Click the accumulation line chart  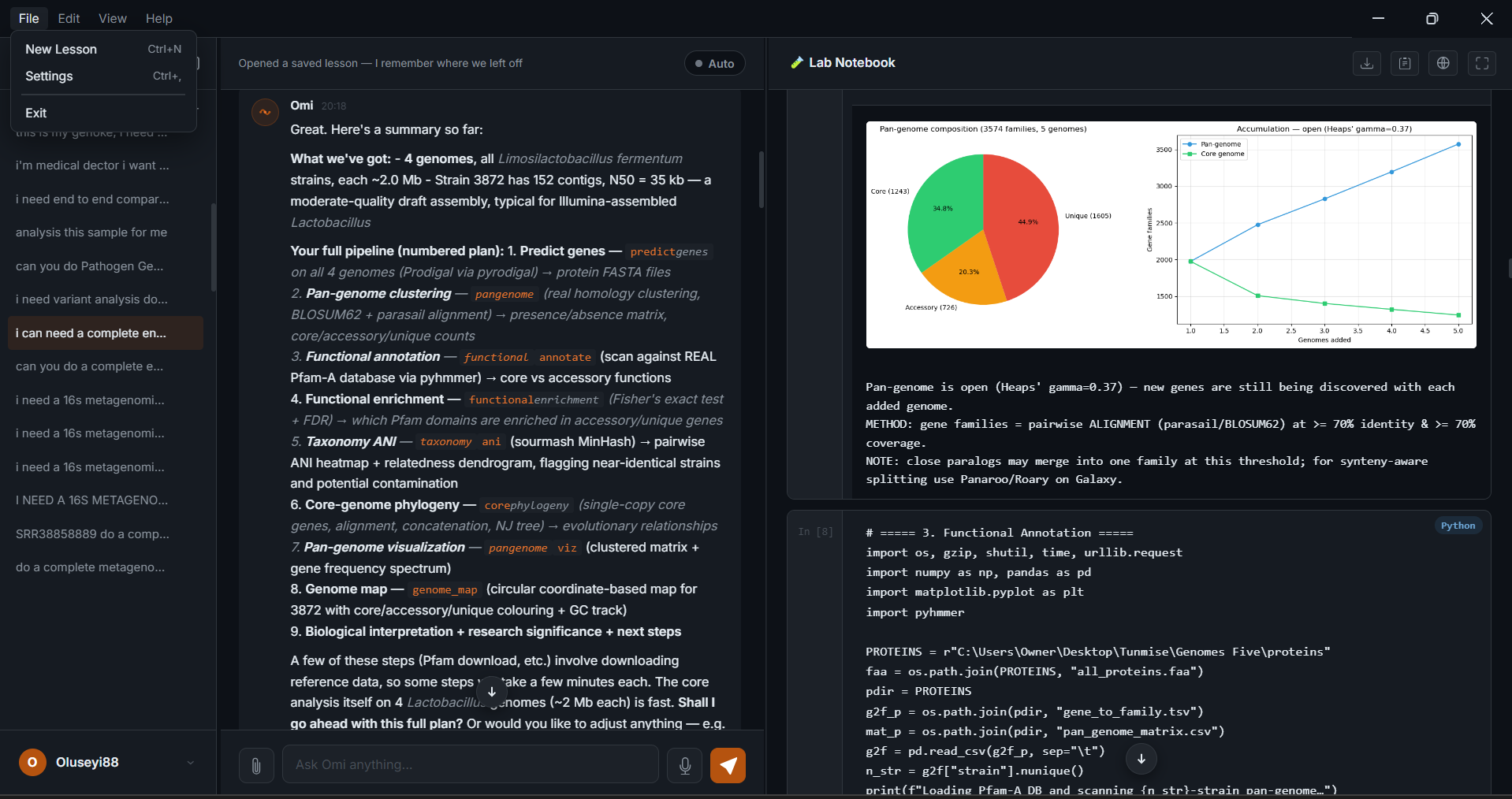pyautogui.click(x=1324, y=229)
